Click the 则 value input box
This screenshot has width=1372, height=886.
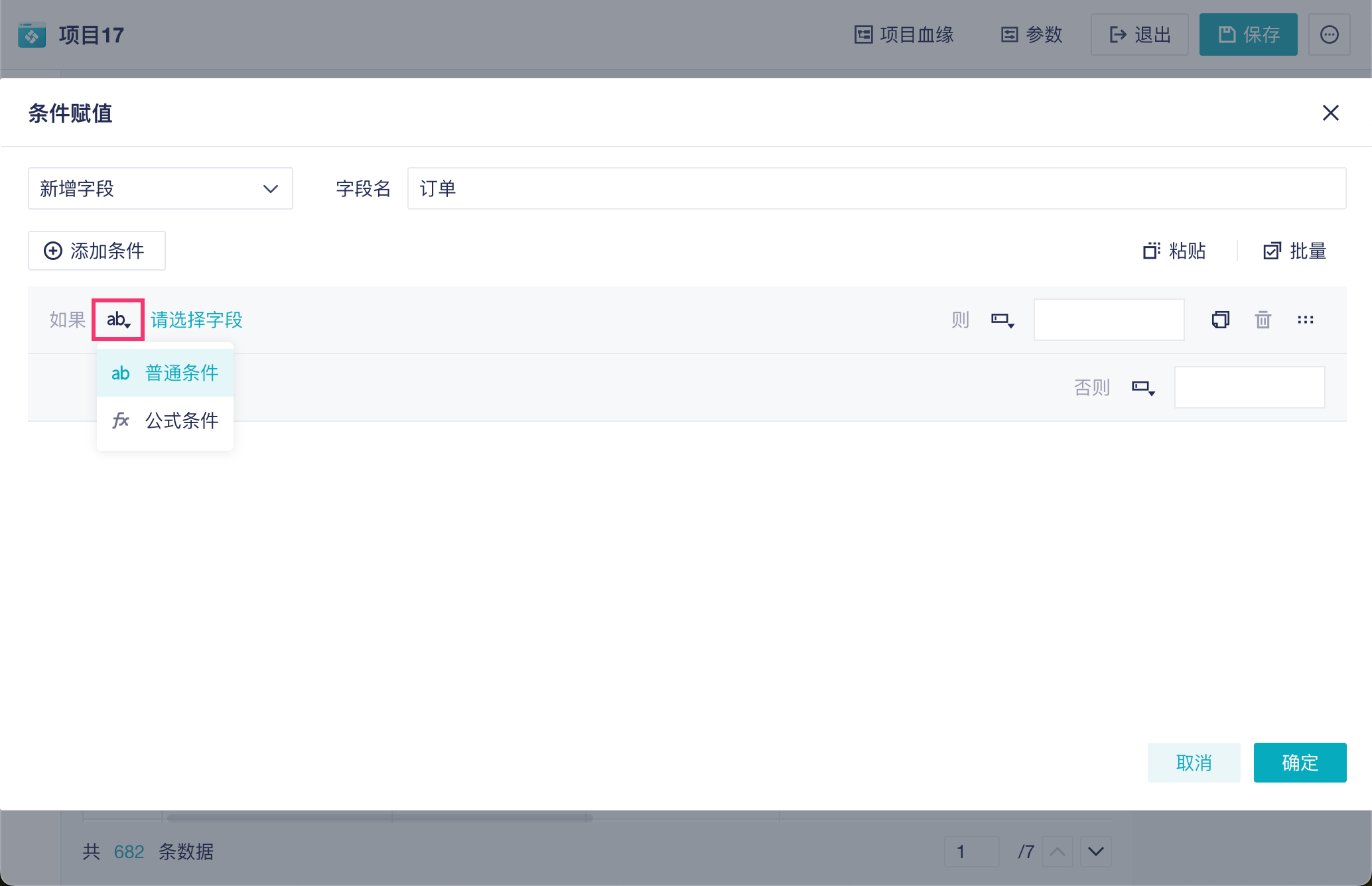(x=1109, y=320)
